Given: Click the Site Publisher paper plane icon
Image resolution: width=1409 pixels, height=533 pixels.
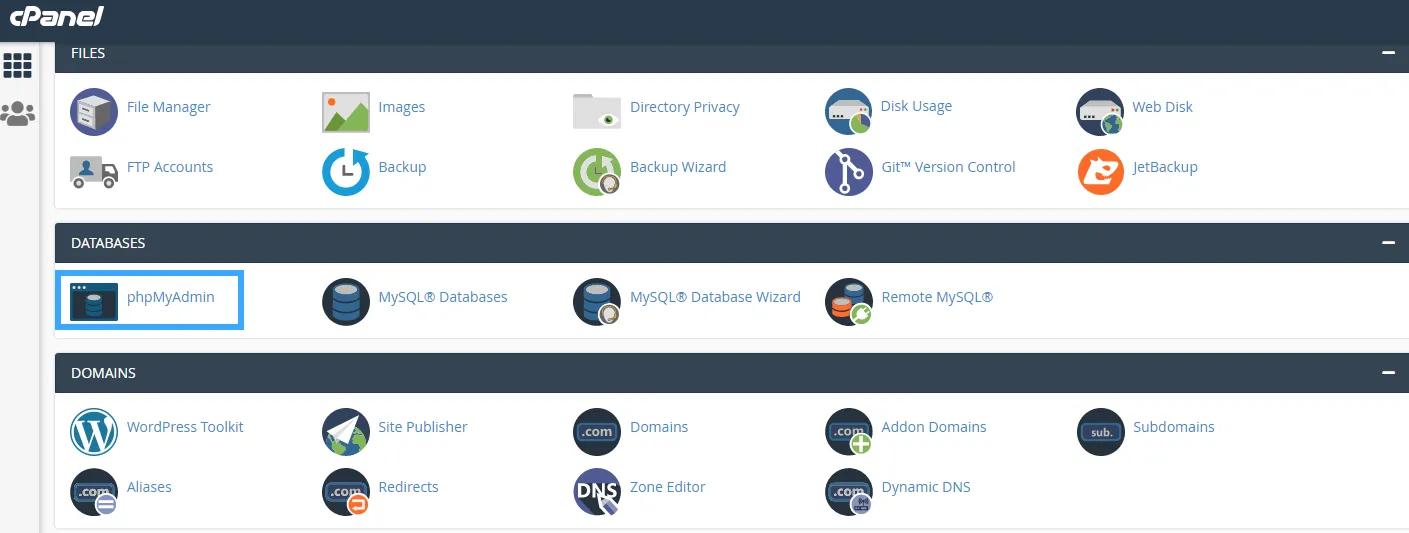Looking at the screenshot, I should point(346,431).
